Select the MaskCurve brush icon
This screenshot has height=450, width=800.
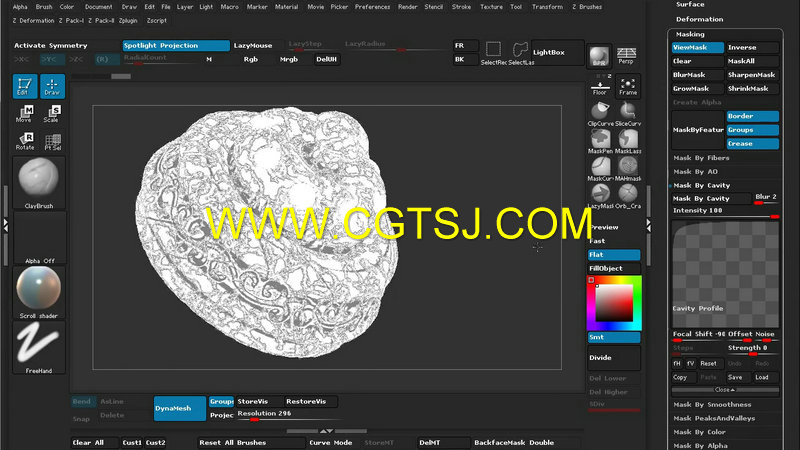click(x=601, y=169)
